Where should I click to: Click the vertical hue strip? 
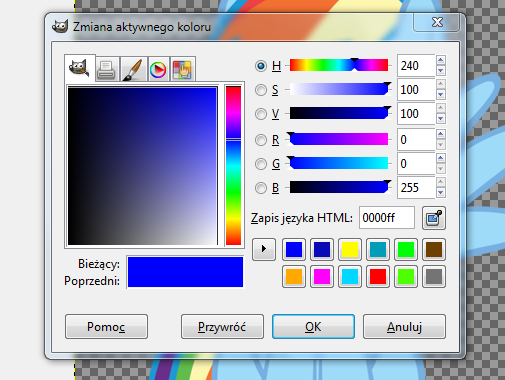click(233, 166)
